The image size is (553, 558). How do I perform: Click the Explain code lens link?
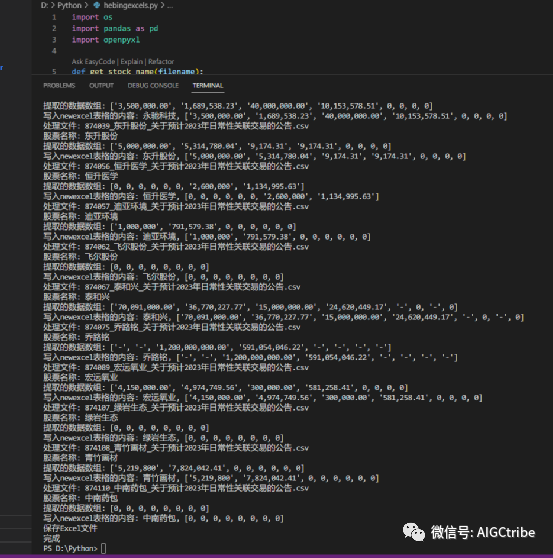click(131, 62)
